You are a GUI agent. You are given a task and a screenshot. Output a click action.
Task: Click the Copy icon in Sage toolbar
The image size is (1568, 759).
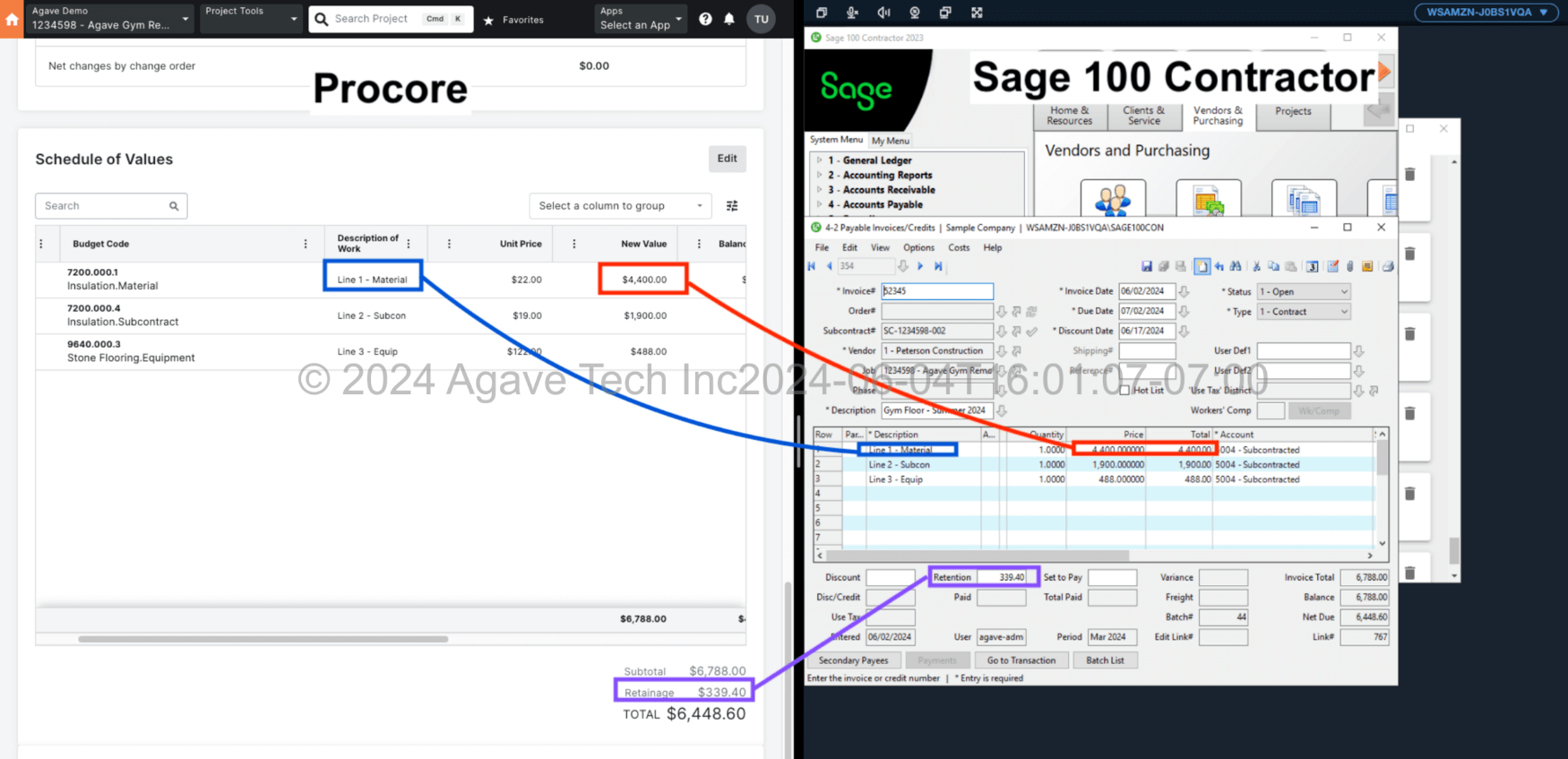pyautogui.click(x=1273, y=266)
